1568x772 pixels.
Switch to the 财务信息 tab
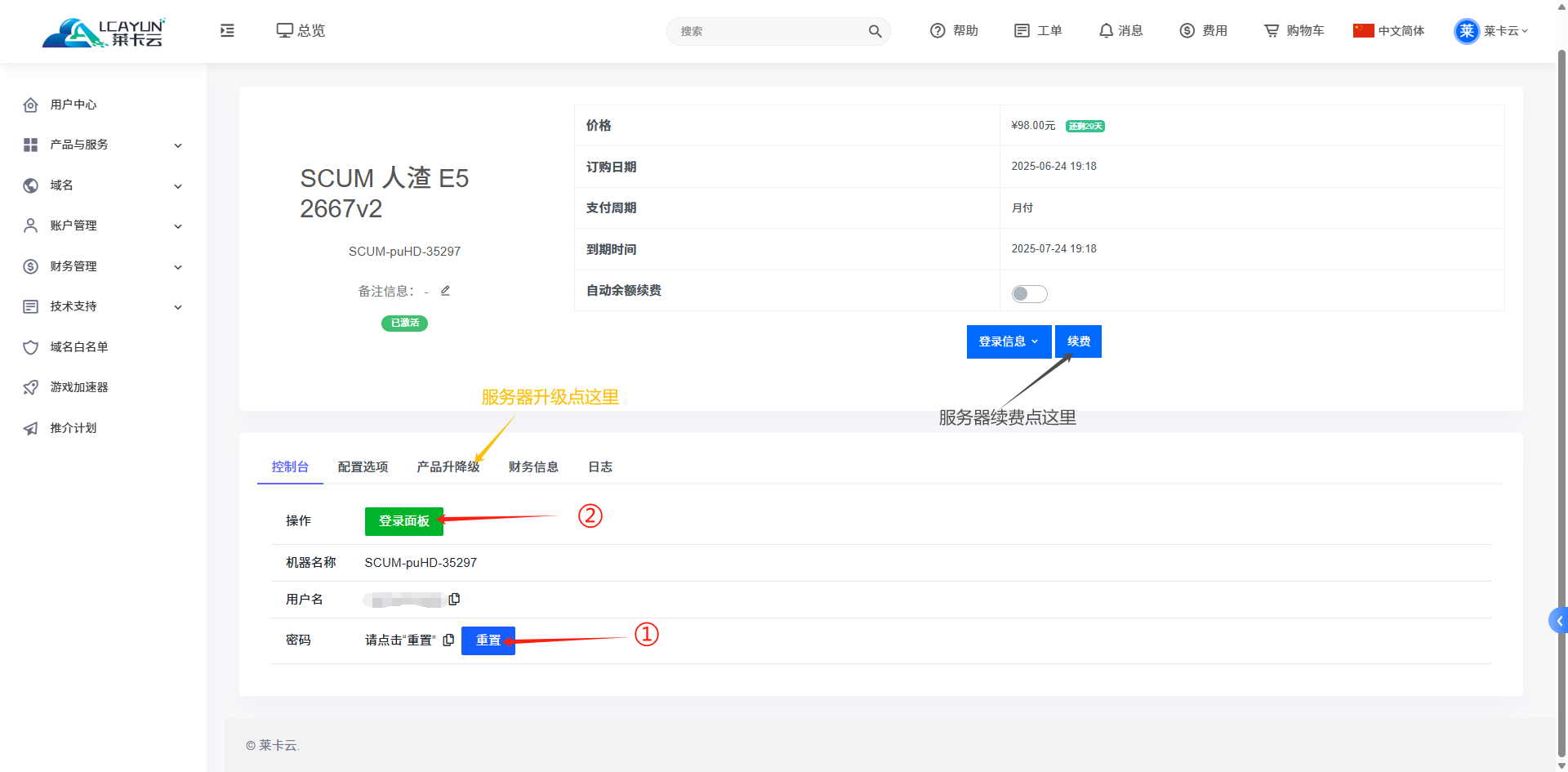(533, 466)
